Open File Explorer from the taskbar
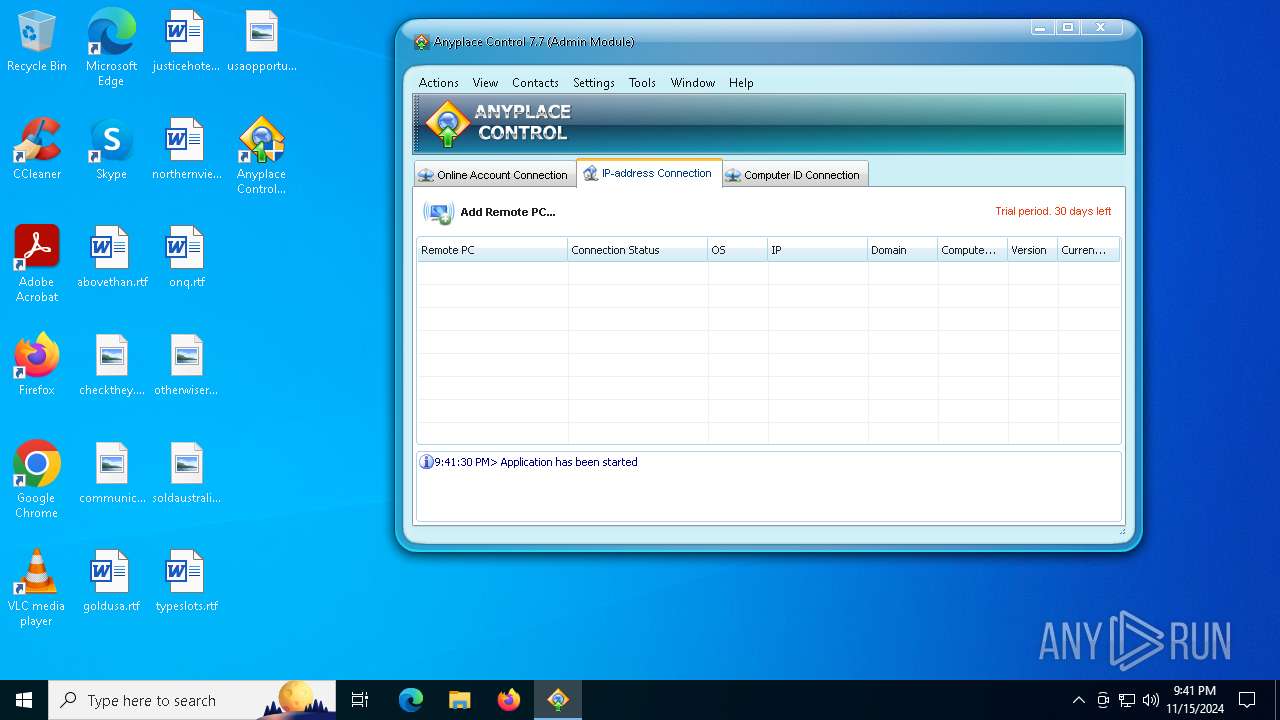This screenshot has width=1280, height=720. pyautogui.click(x=459, y=700)
